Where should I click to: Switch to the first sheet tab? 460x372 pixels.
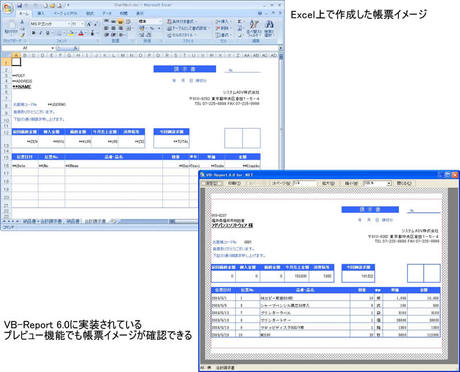point(42,221)
